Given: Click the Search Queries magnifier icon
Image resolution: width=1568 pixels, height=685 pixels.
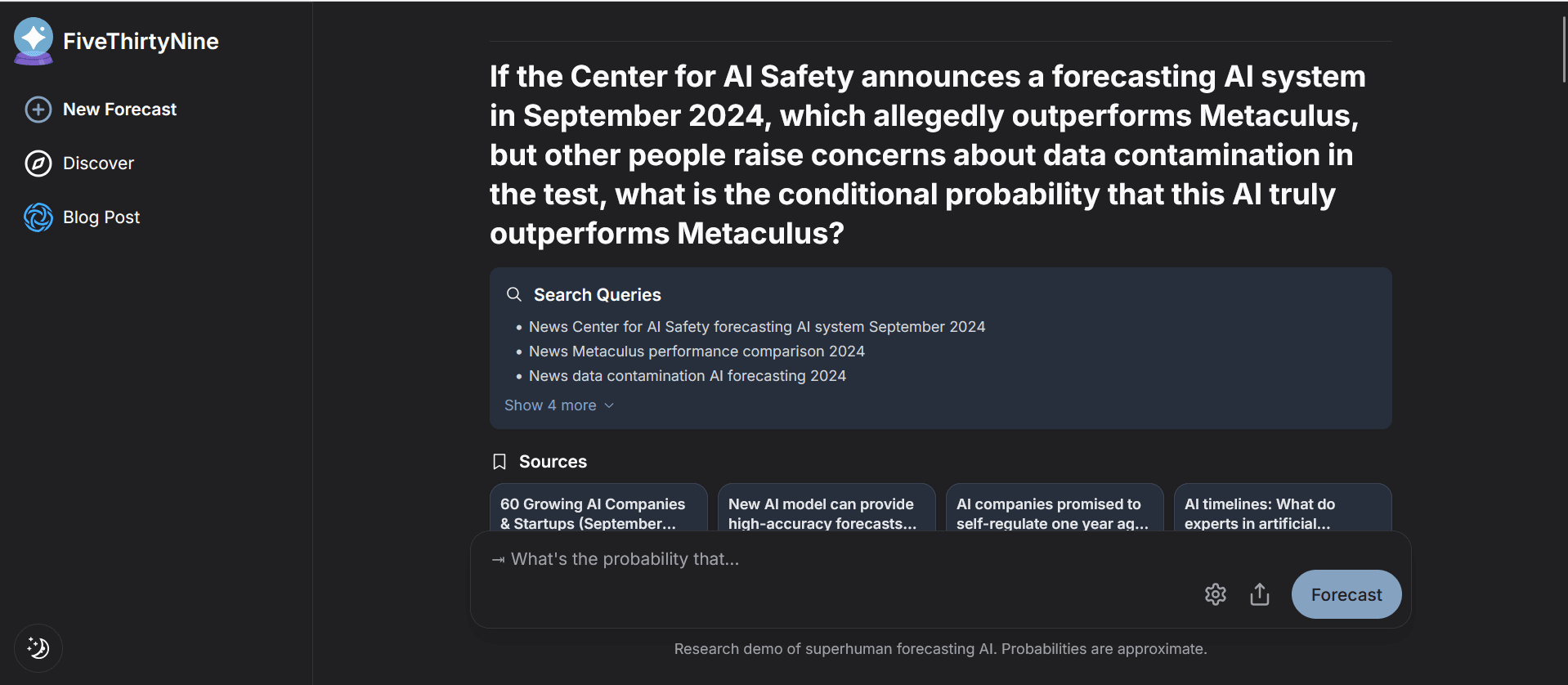Looking at the screenshot, I should click(513, 294).
